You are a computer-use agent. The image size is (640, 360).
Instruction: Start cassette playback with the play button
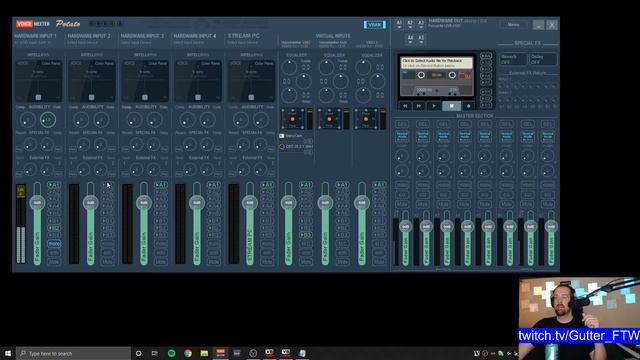coord(434,106)
